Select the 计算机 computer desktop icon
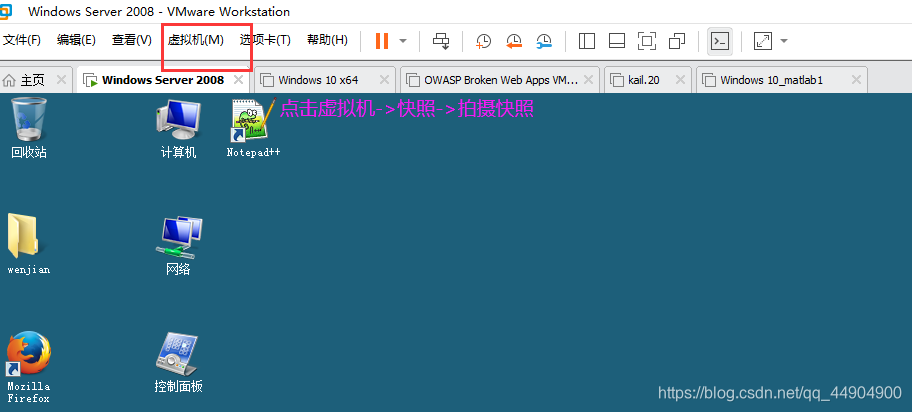 click(179, 128)
